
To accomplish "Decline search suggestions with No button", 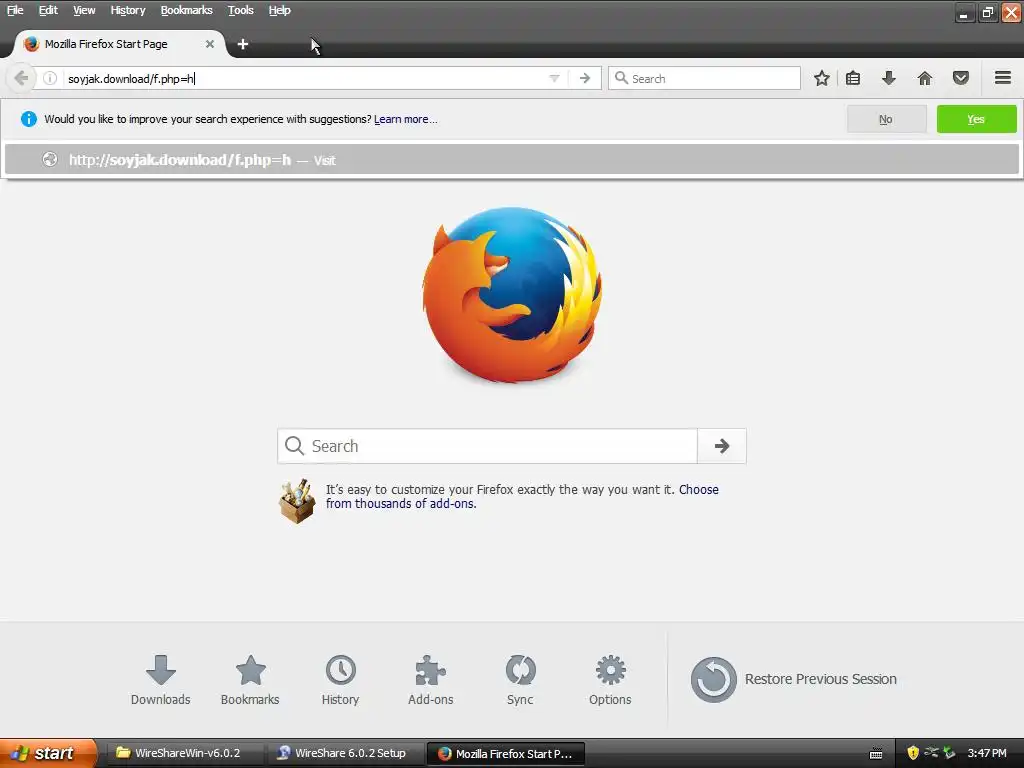I will coord(886,119).
